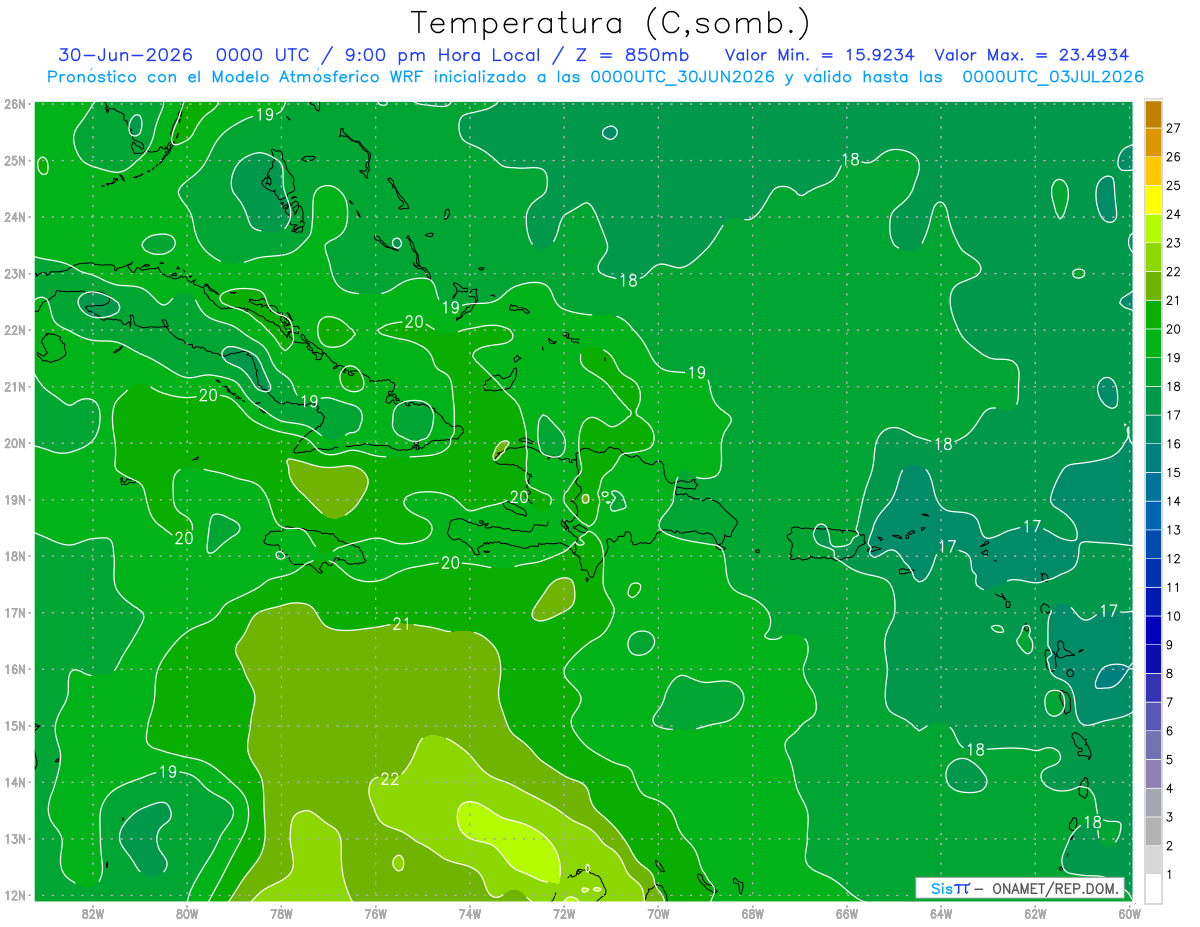Screen dimensions: 1200x927
Task: Click legend swatch between 22 and 23
Action: coord(1153,257)
